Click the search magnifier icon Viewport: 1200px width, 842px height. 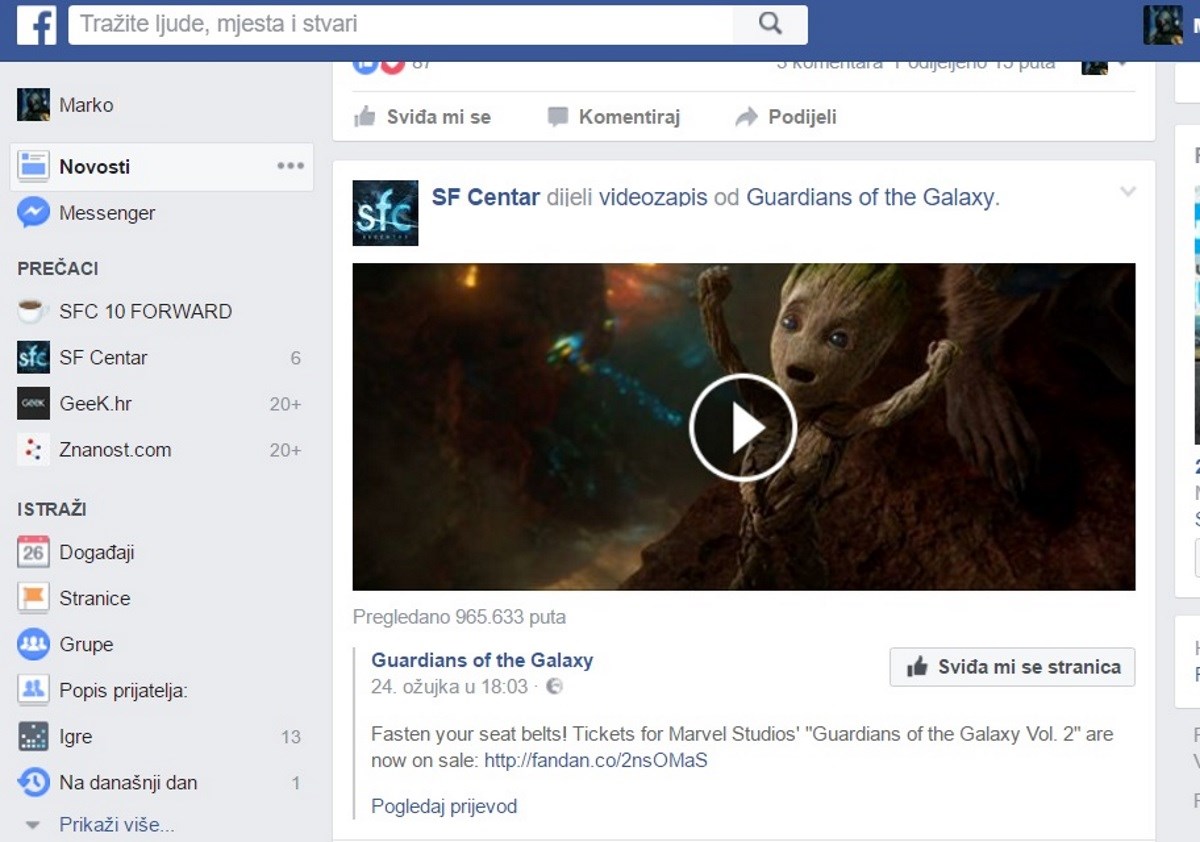click(769, 25)
